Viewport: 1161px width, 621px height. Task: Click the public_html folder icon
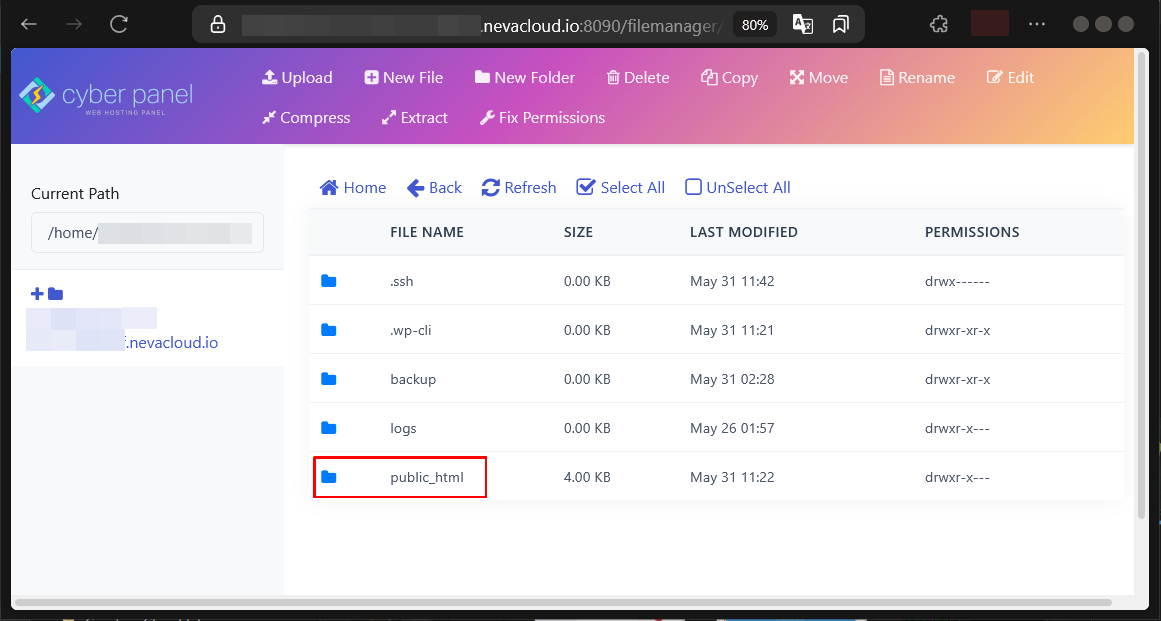click(329, 477)
